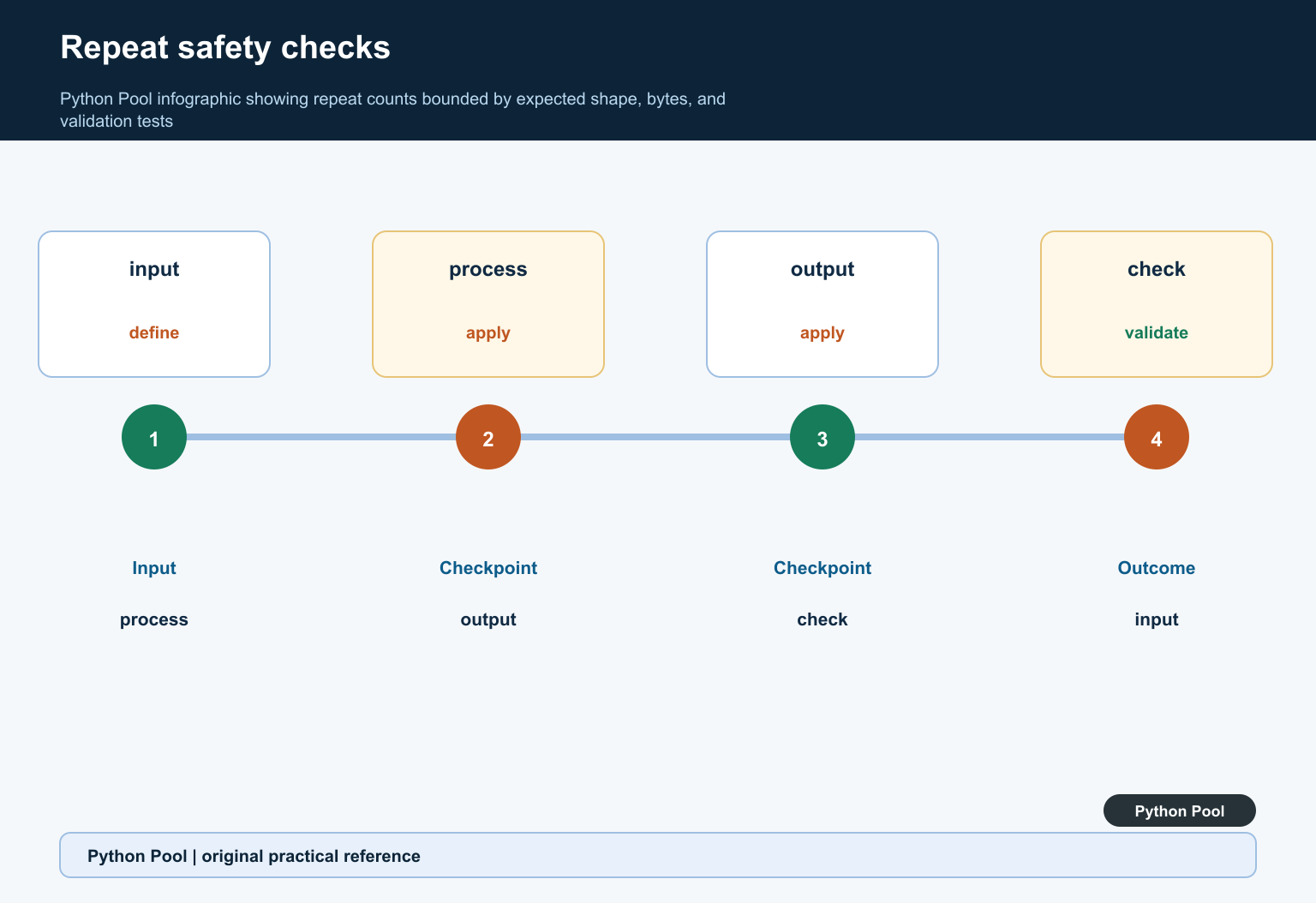Click the orange step 4 circle

click(x=1157, y=437)
